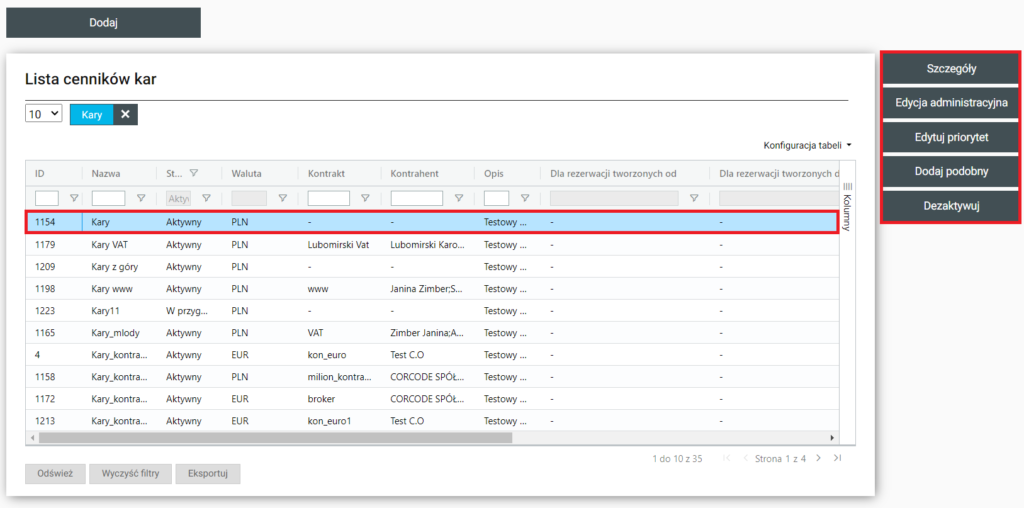Click the filter icon under Nazwa column

(x=140, y=198)
